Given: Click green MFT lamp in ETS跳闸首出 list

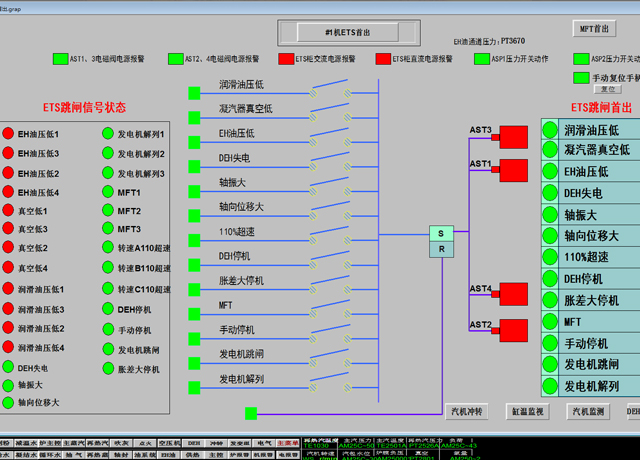Looking at the screenshot, I should point(550,323).
